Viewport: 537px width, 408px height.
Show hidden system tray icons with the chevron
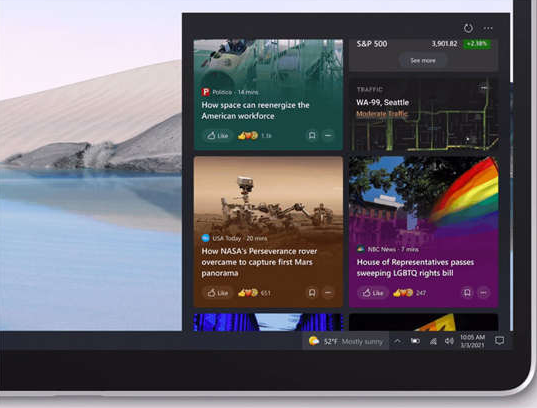pos(397,341)
